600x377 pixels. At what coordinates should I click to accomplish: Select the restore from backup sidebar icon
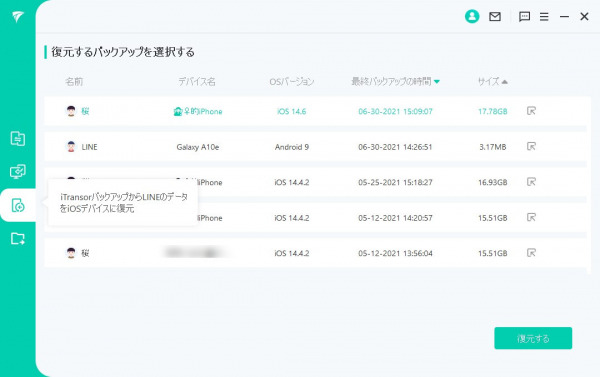coord(18,205)
